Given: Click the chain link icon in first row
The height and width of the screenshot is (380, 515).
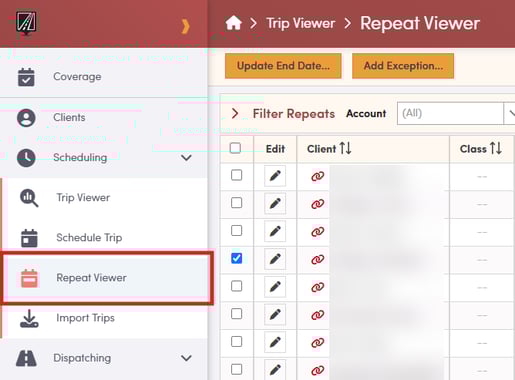Looking at the screenshot, I should coord(318,176).
